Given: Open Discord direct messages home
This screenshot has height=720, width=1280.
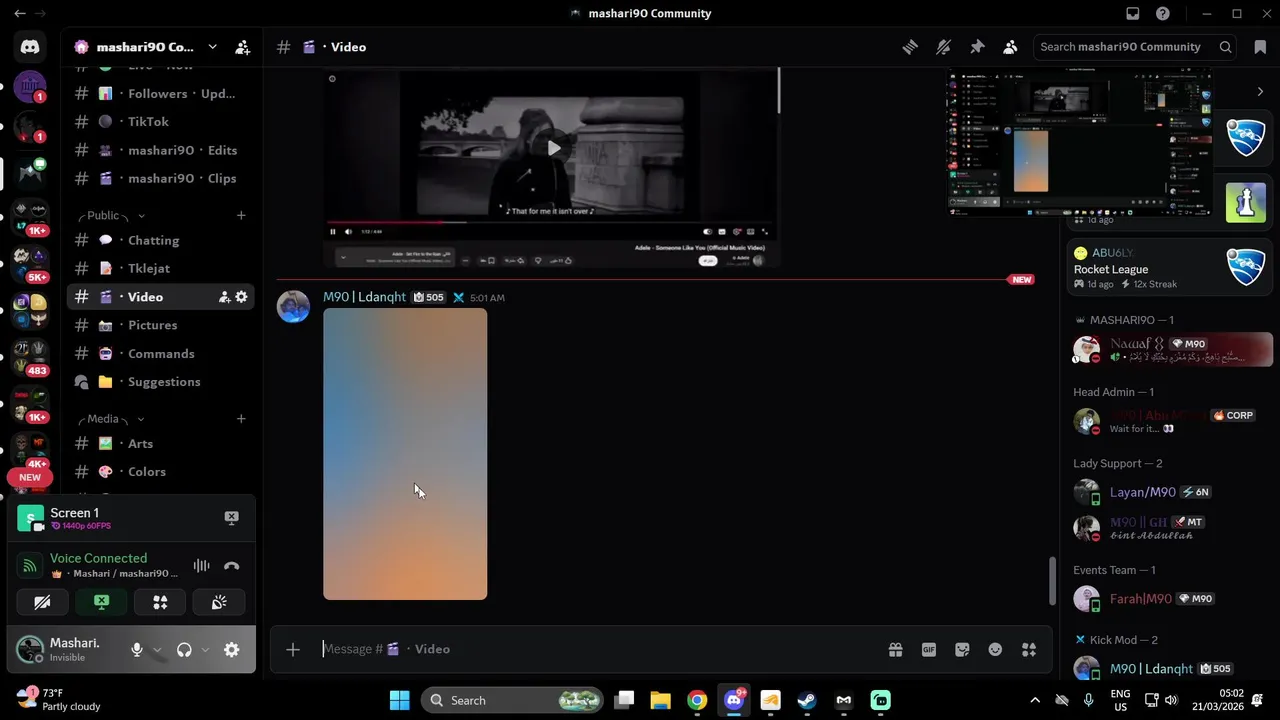Looking at the screenshot, I should 30,46.
